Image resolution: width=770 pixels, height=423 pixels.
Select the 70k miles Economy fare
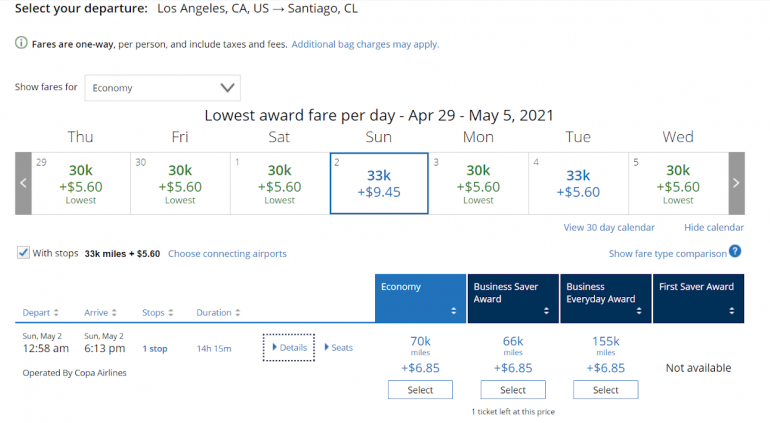coord(420,390)
